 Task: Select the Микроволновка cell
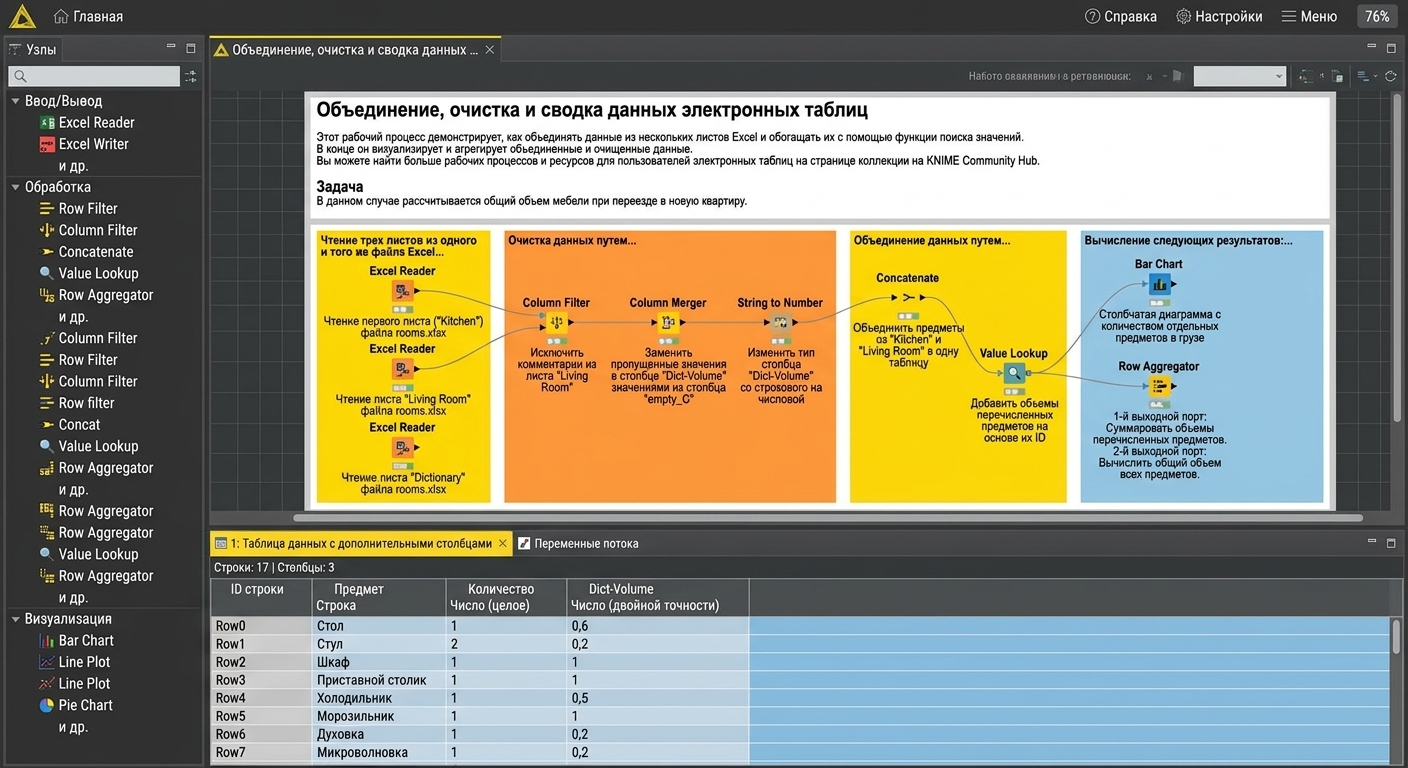point(379,752)
